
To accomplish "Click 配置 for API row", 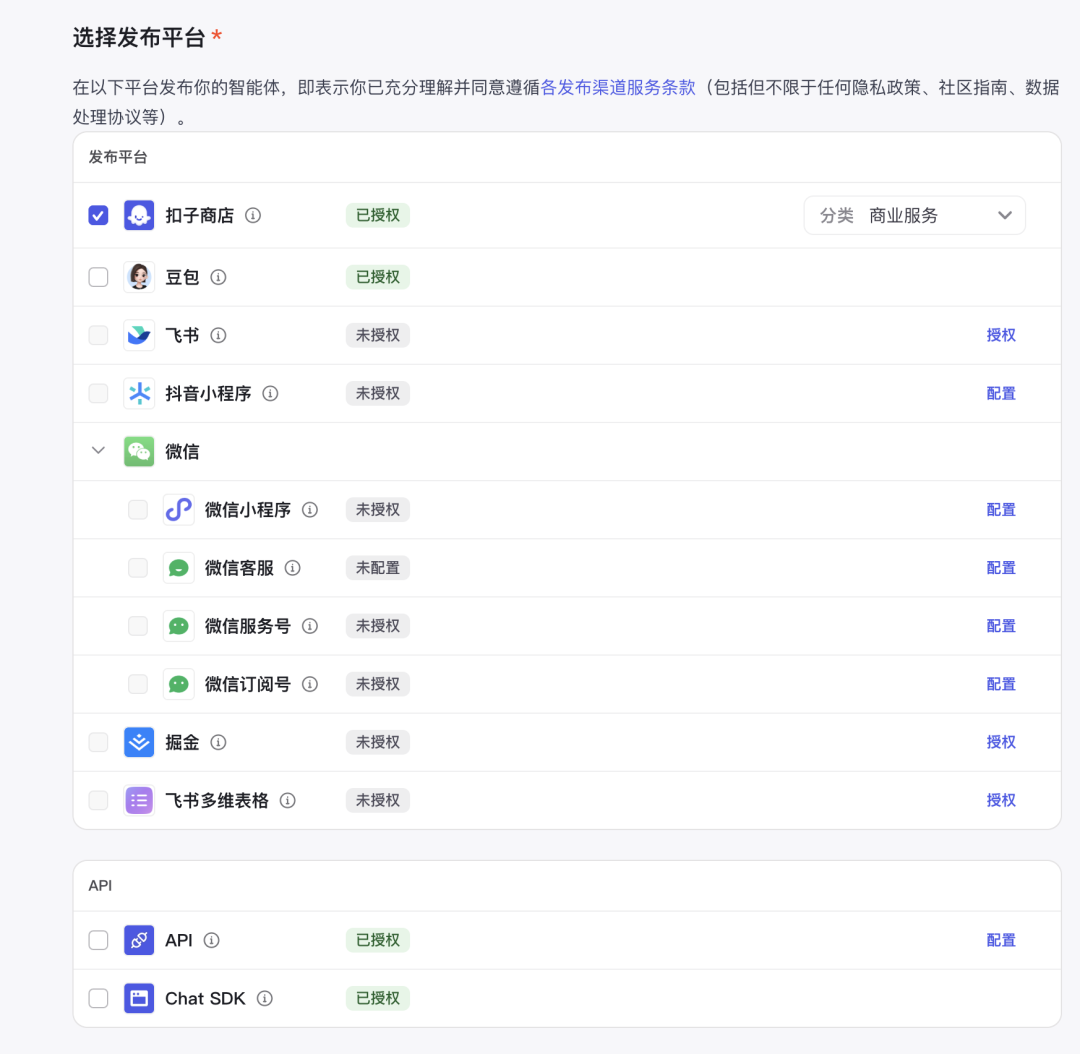I will coord(1001,940).
